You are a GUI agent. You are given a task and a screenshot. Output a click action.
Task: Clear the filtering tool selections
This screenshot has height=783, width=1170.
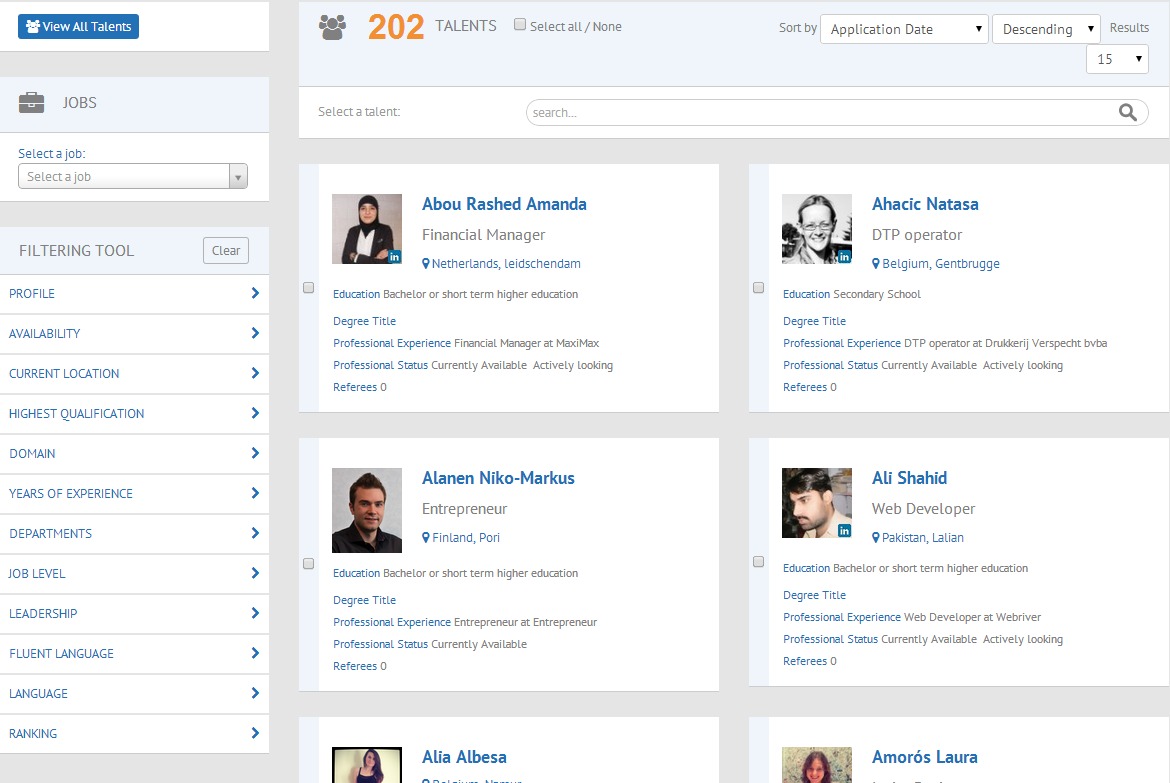point(225,251)
